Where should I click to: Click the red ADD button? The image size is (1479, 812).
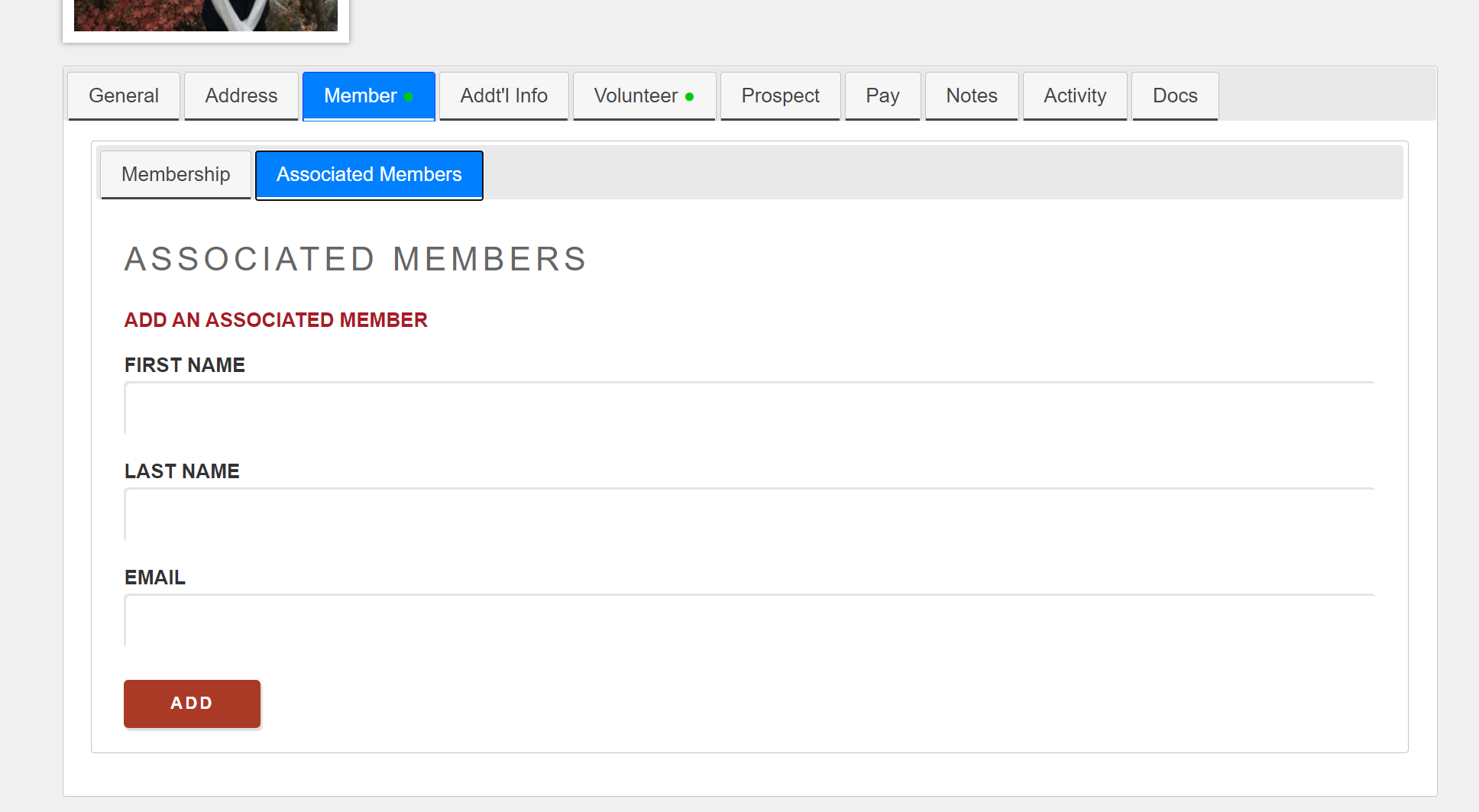point(192,704)
